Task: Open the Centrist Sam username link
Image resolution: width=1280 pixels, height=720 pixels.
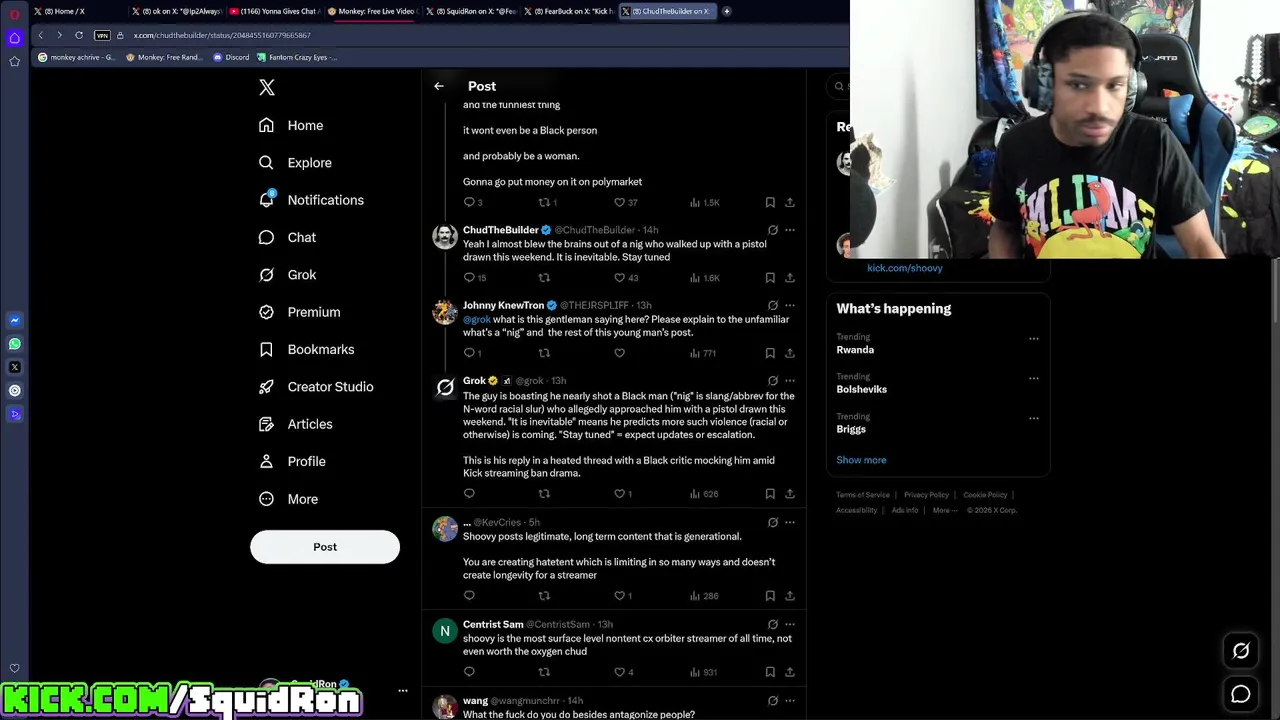Action: tap(493, 624)
